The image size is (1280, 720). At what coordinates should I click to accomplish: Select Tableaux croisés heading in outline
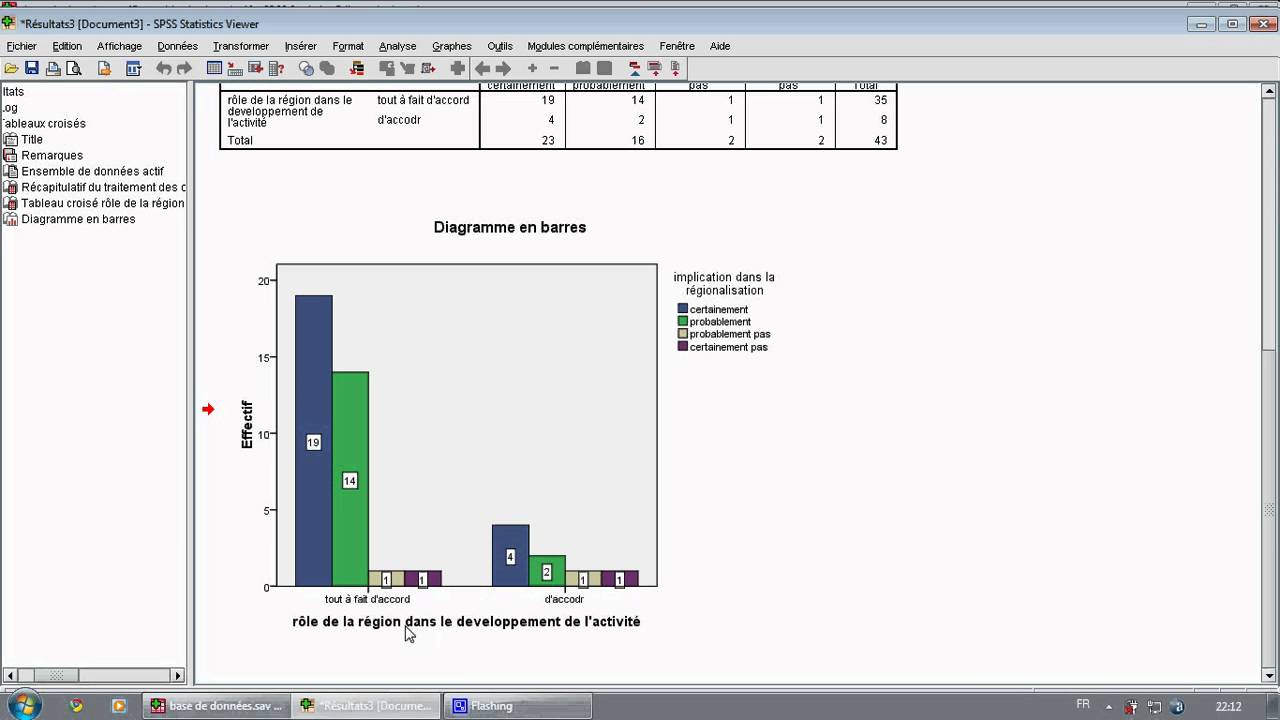tap(43, 123)
